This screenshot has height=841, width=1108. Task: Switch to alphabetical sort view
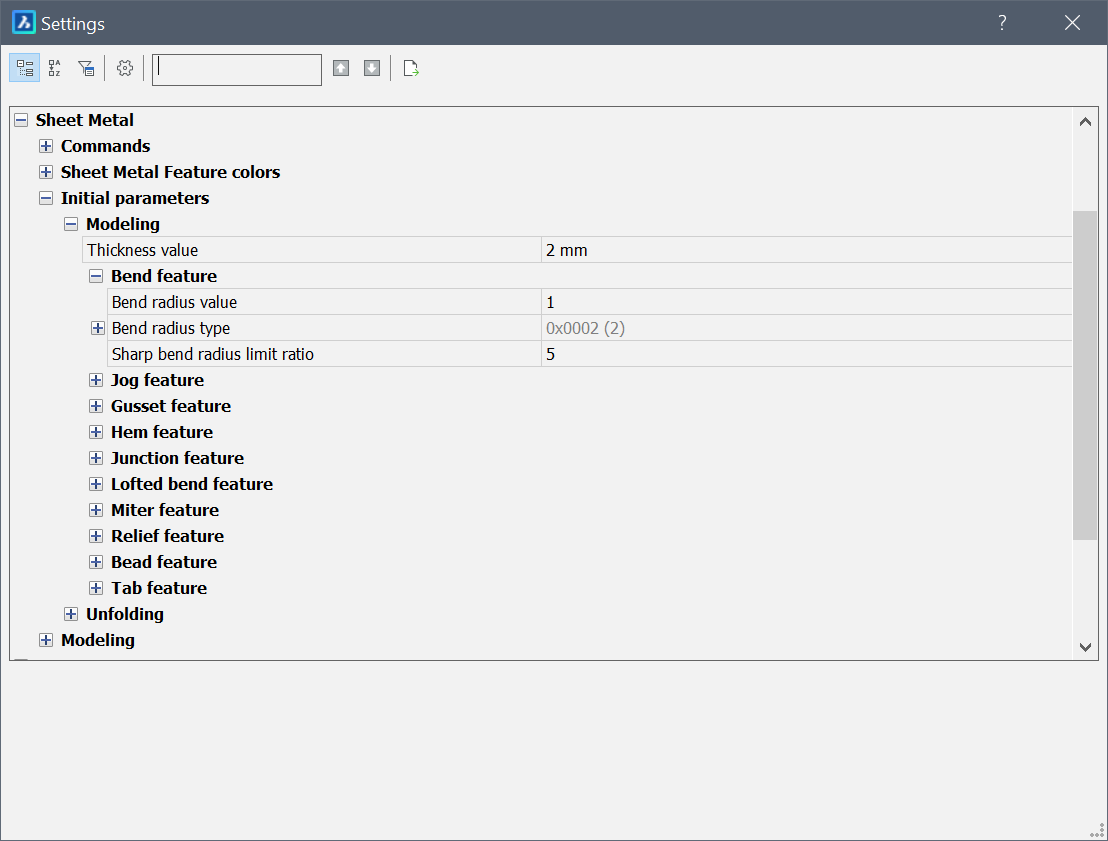point(55,68)
